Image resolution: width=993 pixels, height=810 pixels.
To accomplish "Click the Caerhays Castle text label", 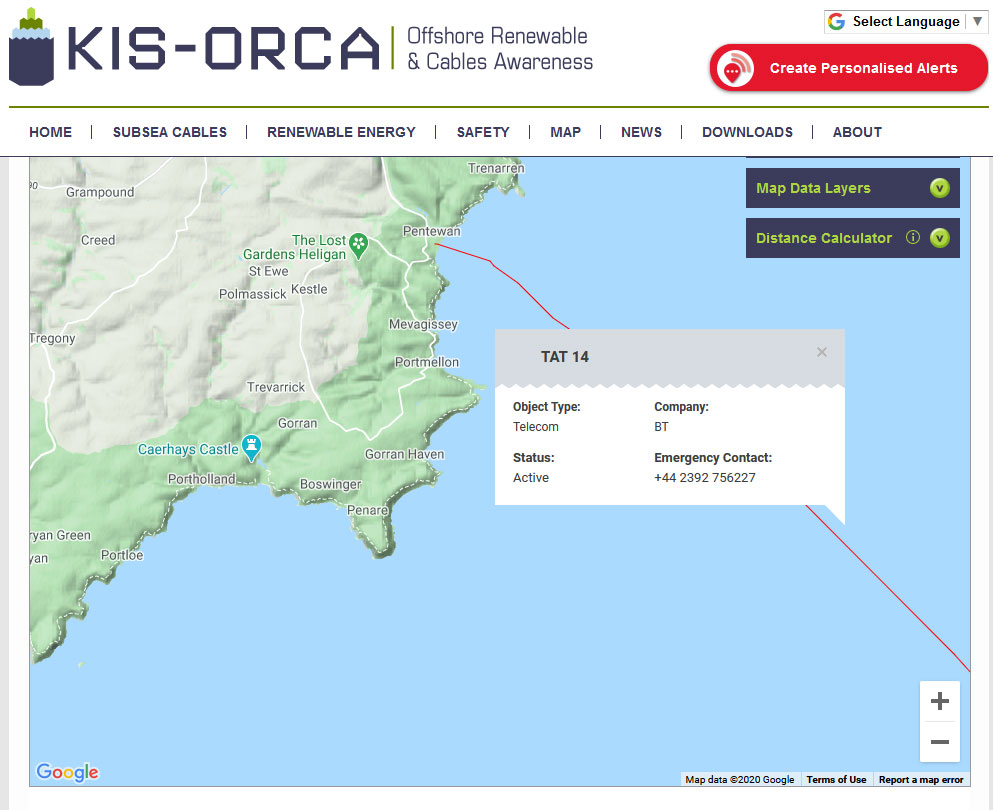I will 188,449.
